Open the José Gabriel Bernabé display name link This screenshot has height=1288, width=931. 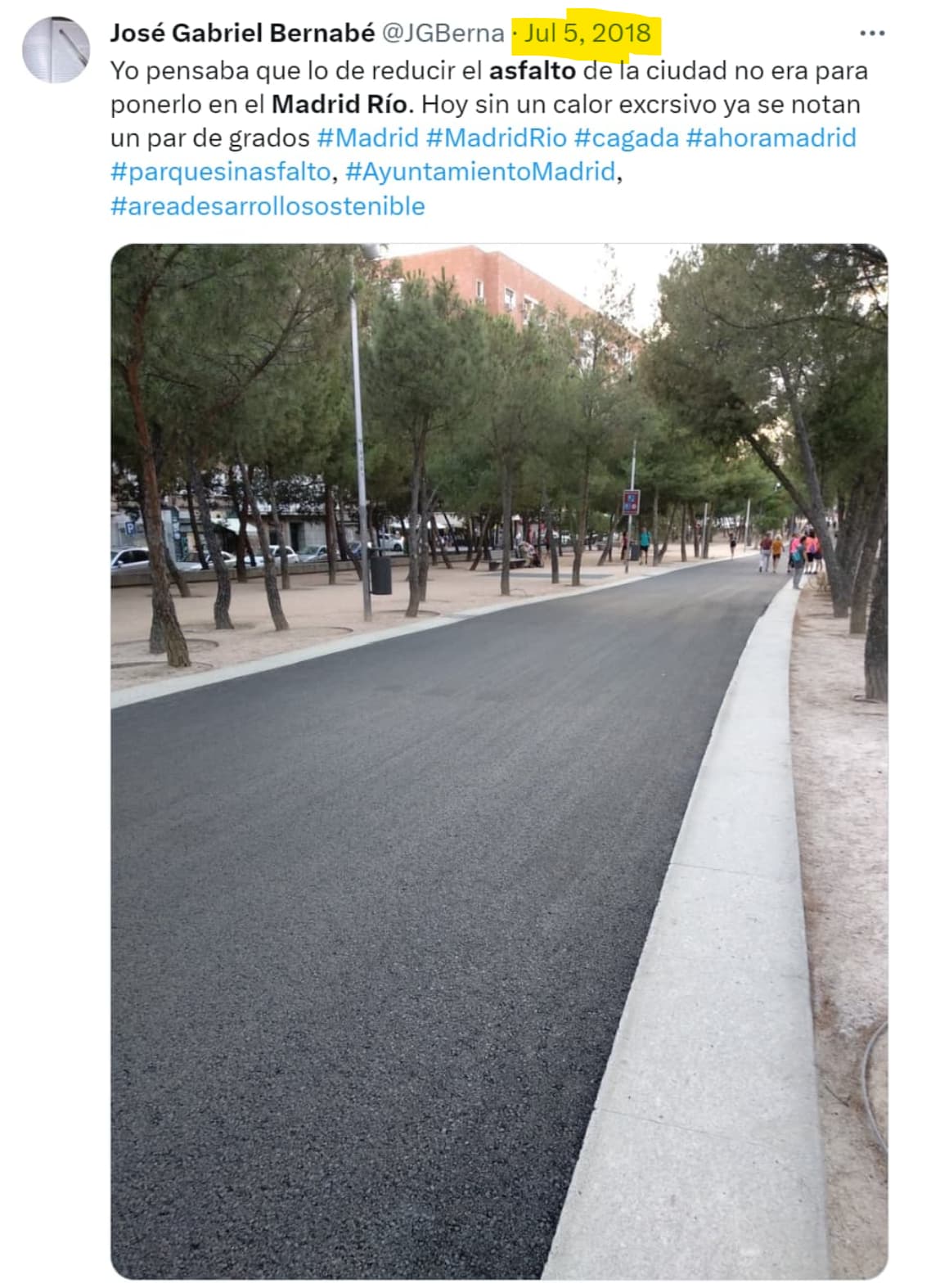(243, 33)
